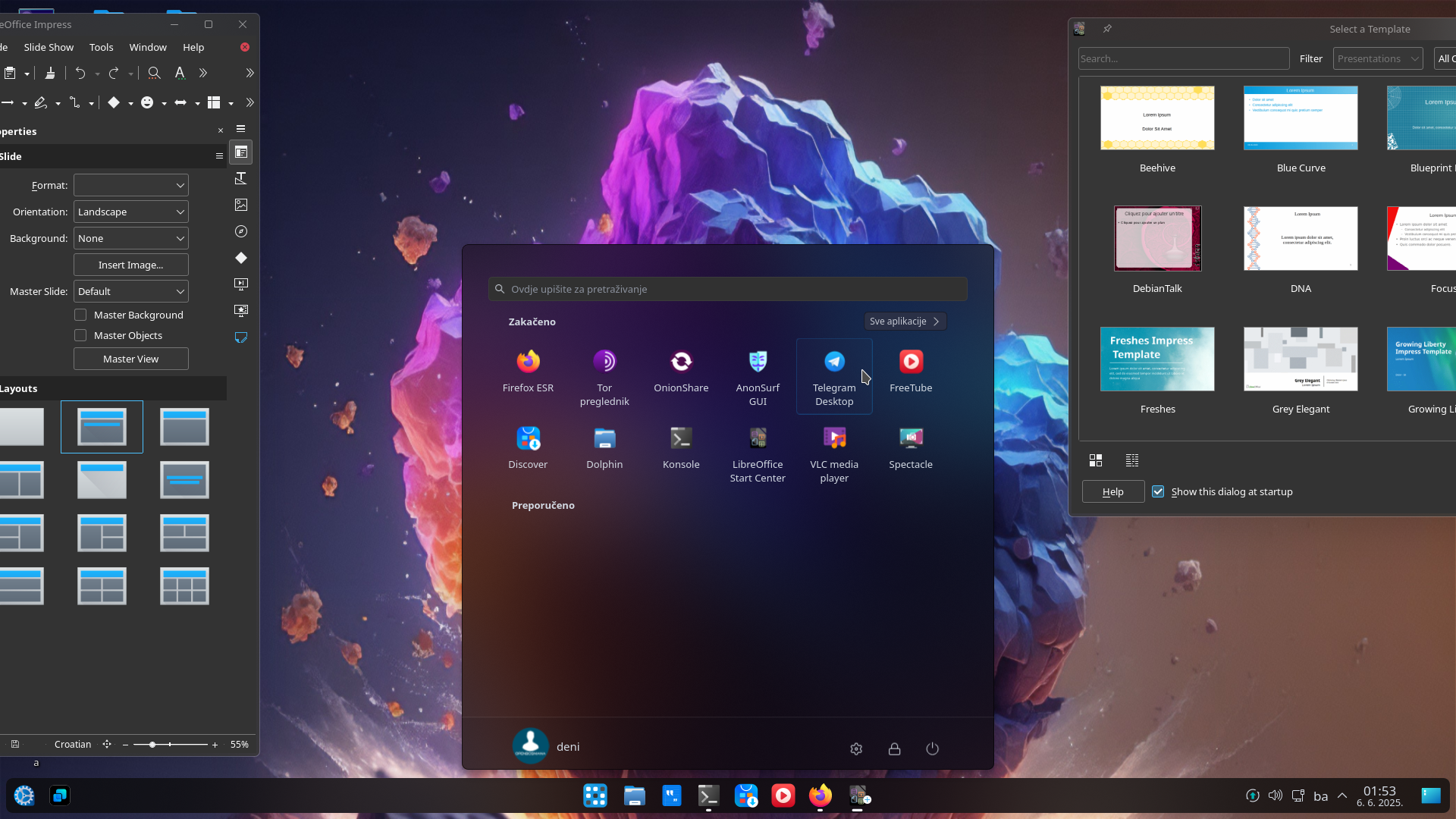Select the smiley Symbol Shapes tool
Image resolution: width=1456 pixels, height=819 pixels.
147,102
